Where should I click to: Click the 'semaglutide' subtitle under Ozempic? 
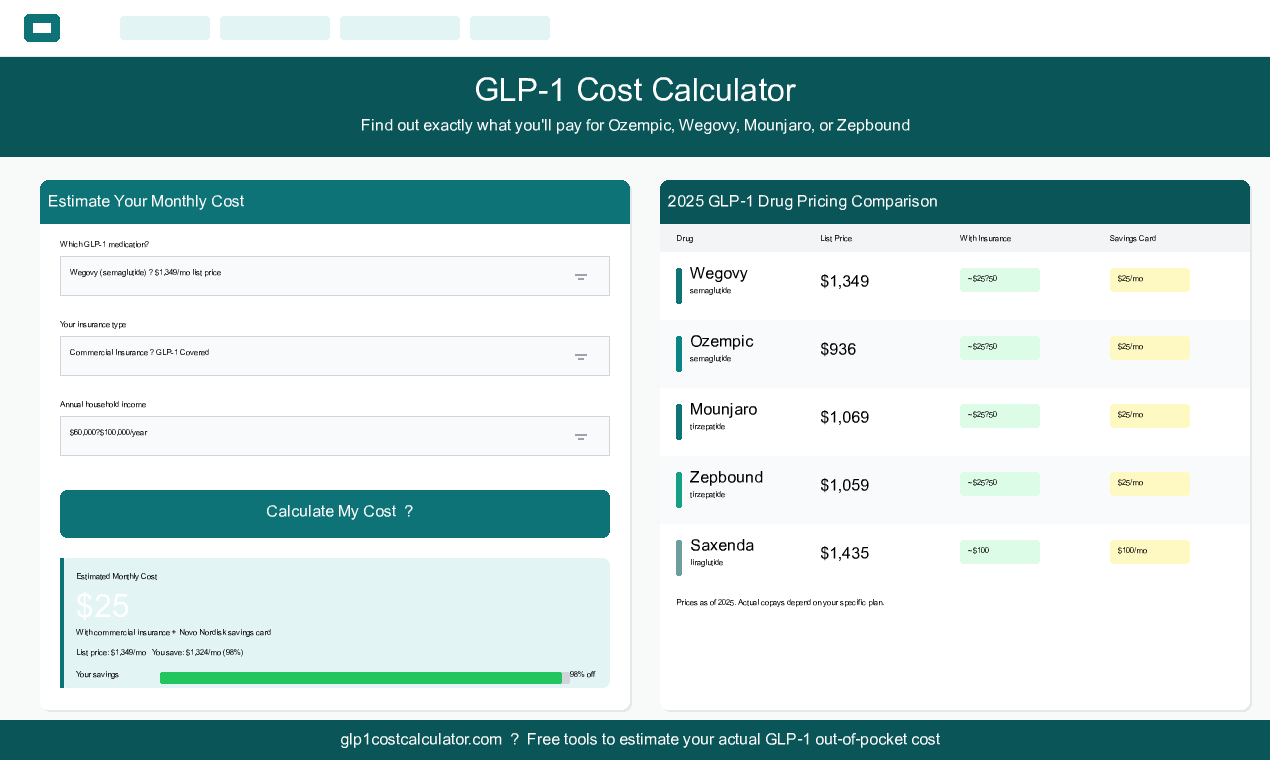tap(710, 359)
